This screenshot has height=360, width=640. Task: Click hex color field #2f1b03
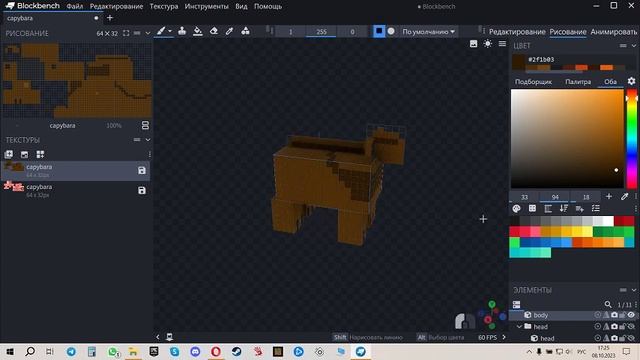click(x=541, y=60)
